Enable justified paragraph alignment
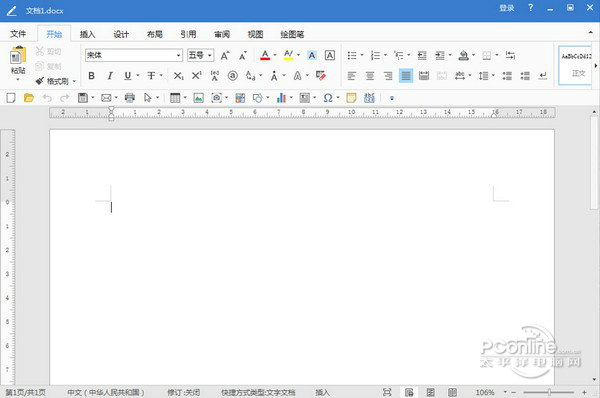 (406, 76)
